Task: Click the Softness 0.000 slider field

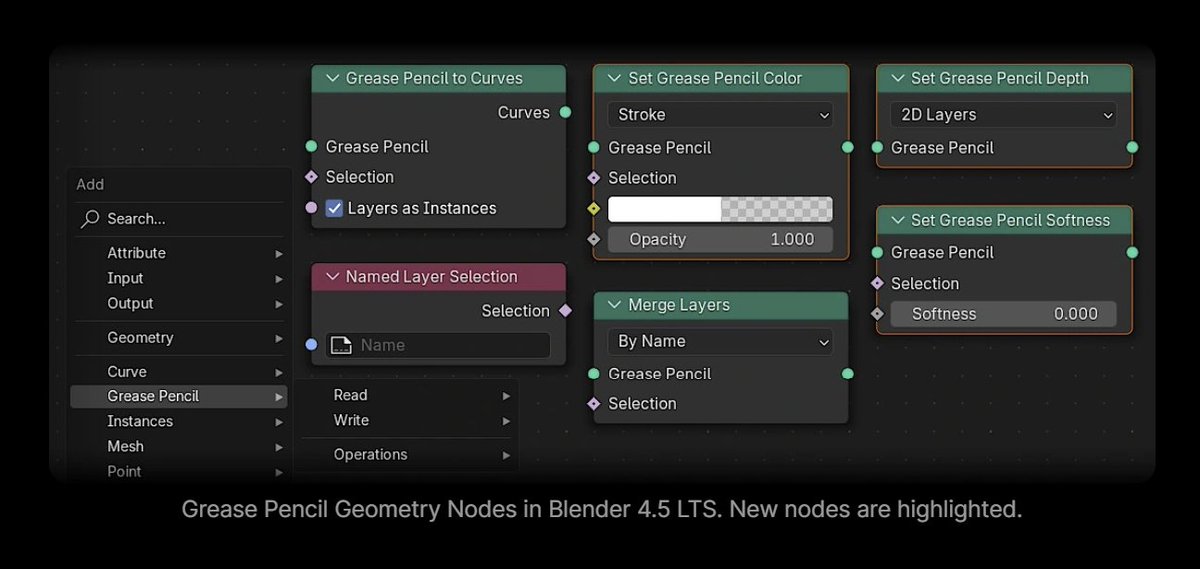Action: pos(1003,313)
